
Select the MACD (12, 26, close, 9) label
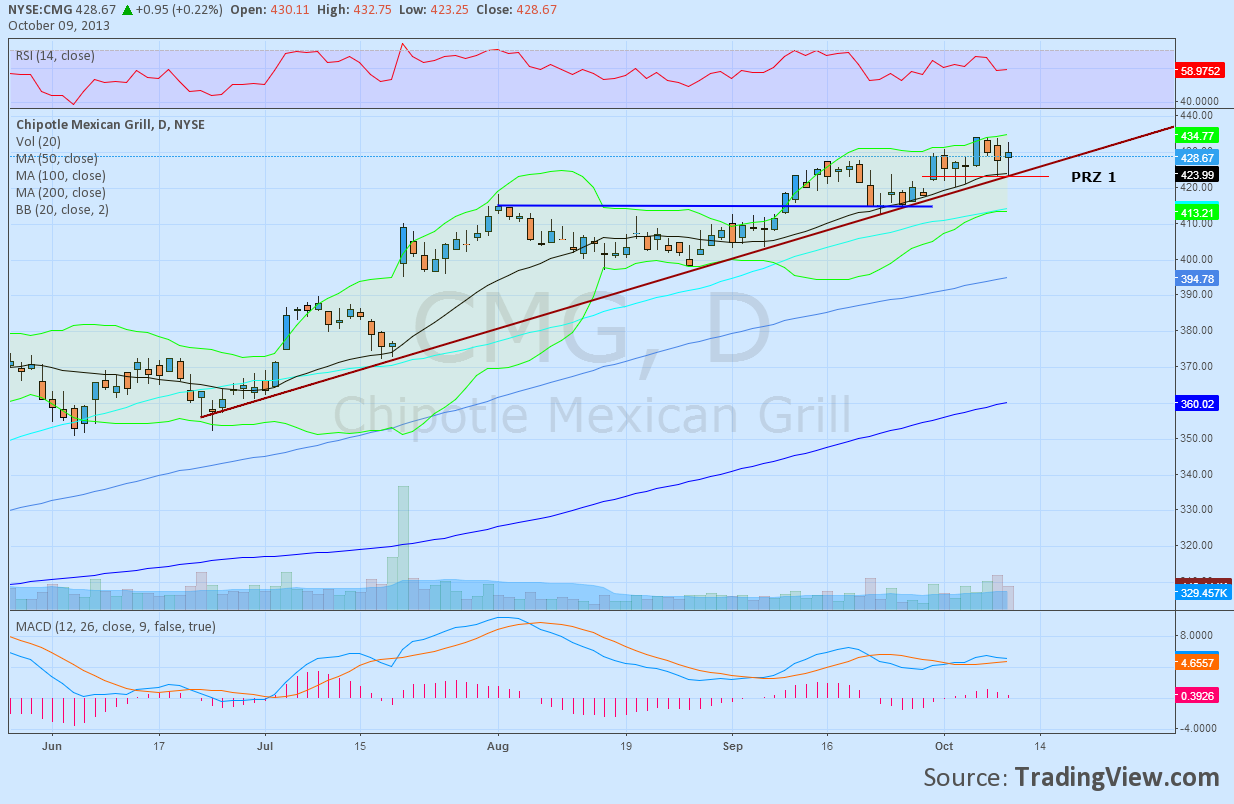(x=115, y=627)
